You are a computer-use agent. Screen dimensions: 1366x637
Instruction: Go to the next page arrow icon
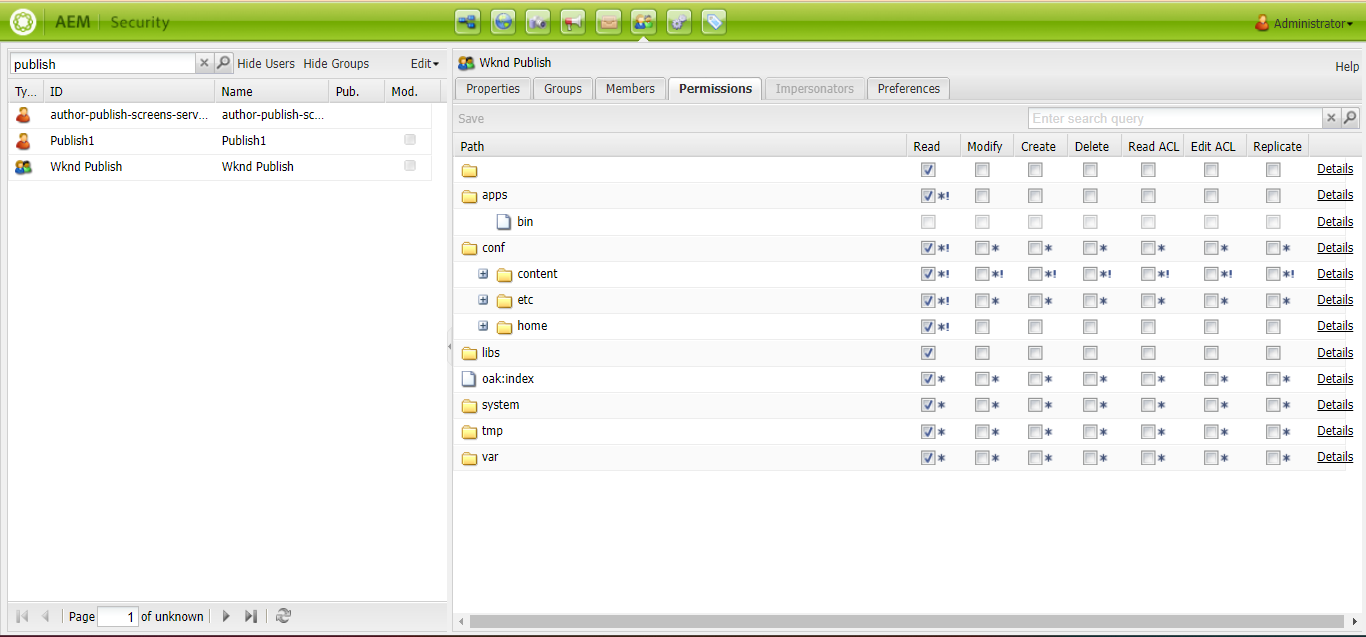tap(226, 616)
